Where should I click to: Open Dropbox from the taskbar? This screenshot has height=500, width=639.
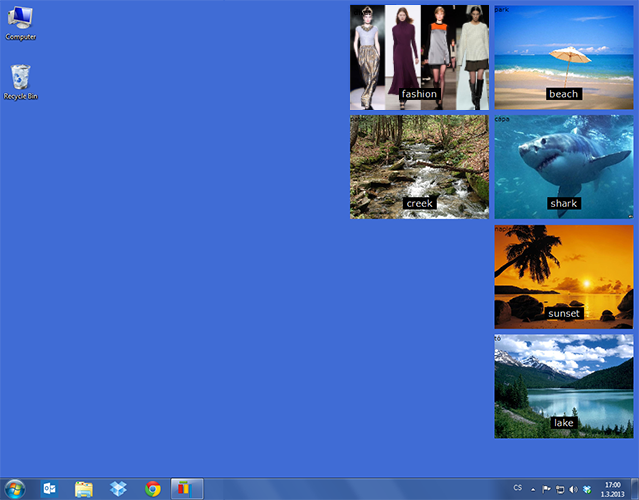point(119,489)
